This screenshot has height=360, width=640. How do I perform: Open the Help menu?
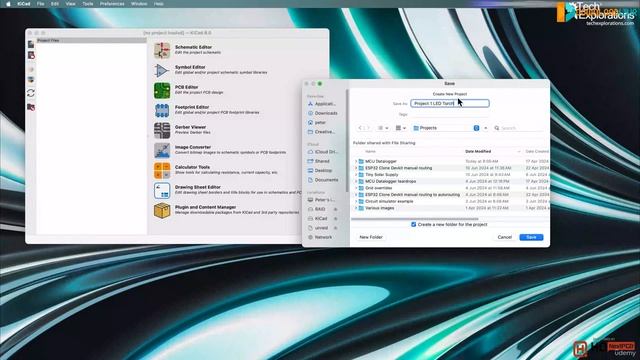pyautogui.click(x=158, y=4)
